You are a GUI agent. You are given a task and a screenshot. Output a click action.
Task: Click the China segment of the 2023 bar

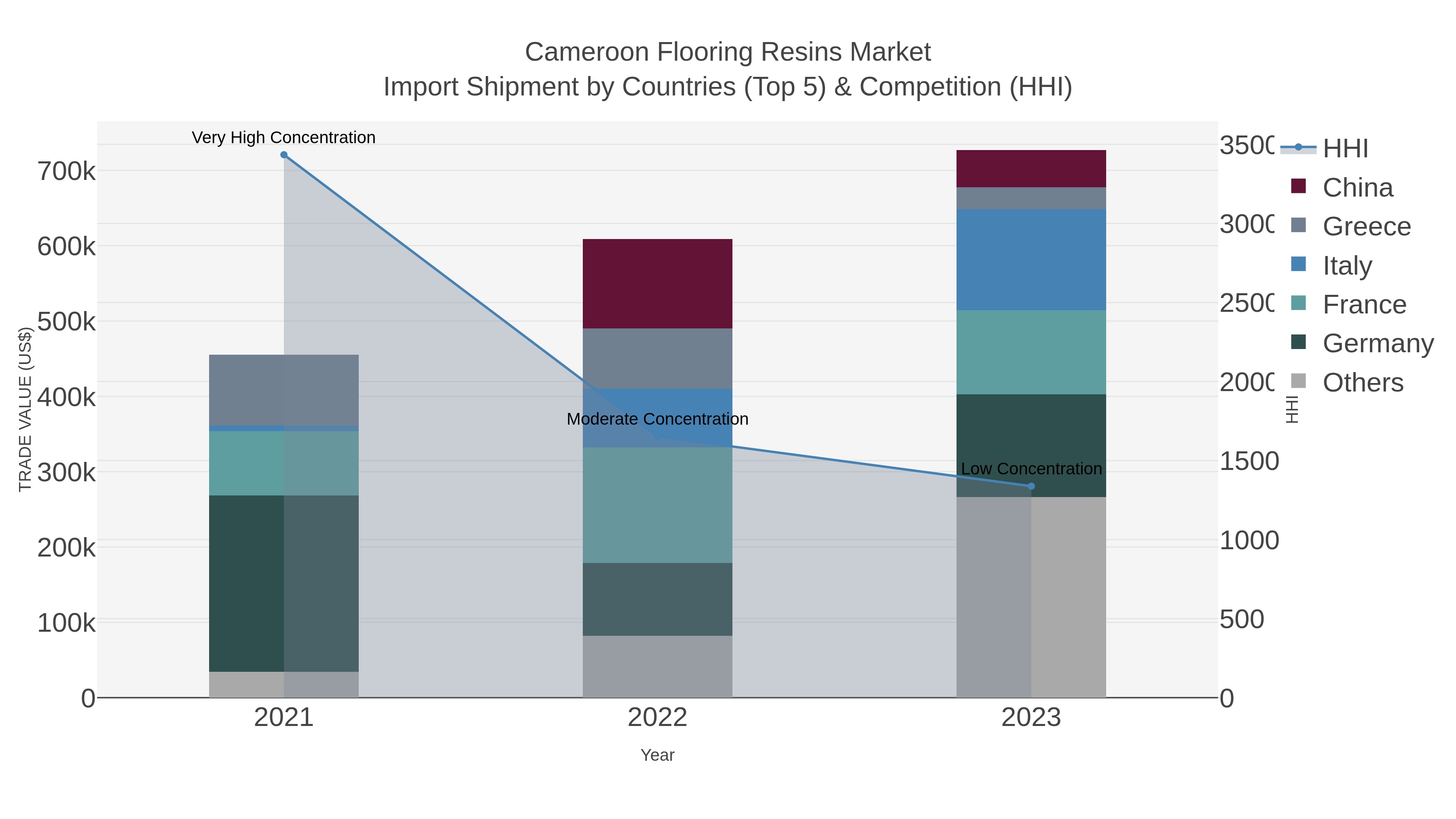(x=1031, y=168)
